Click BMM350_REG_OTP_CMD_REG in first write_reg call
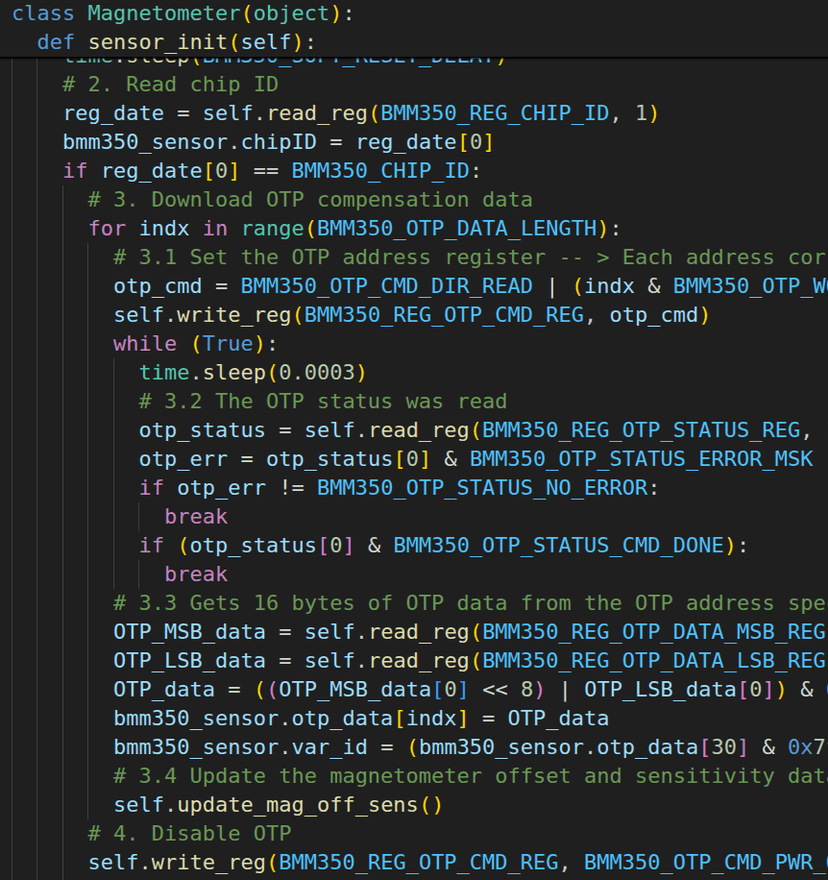 tap(444, 315)
